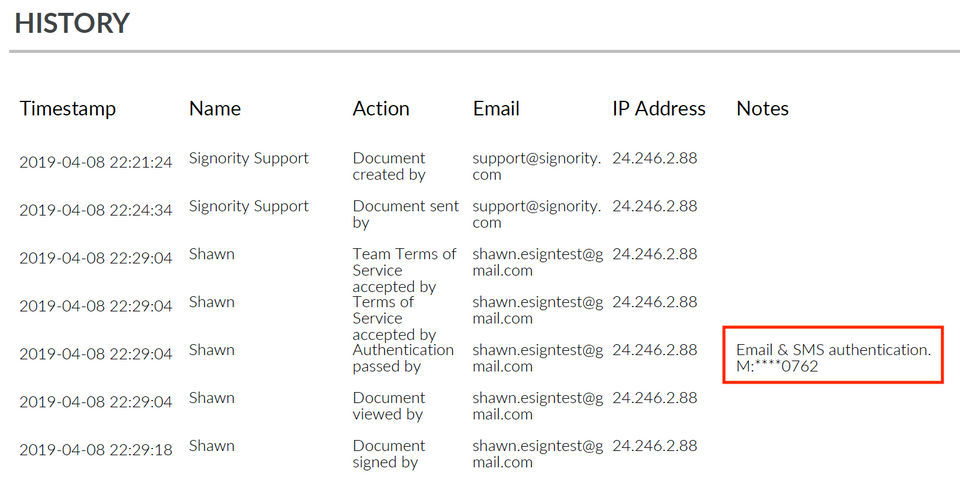Select the Name column header
This screenshot has height=482, width=960.
coord(215,109)
